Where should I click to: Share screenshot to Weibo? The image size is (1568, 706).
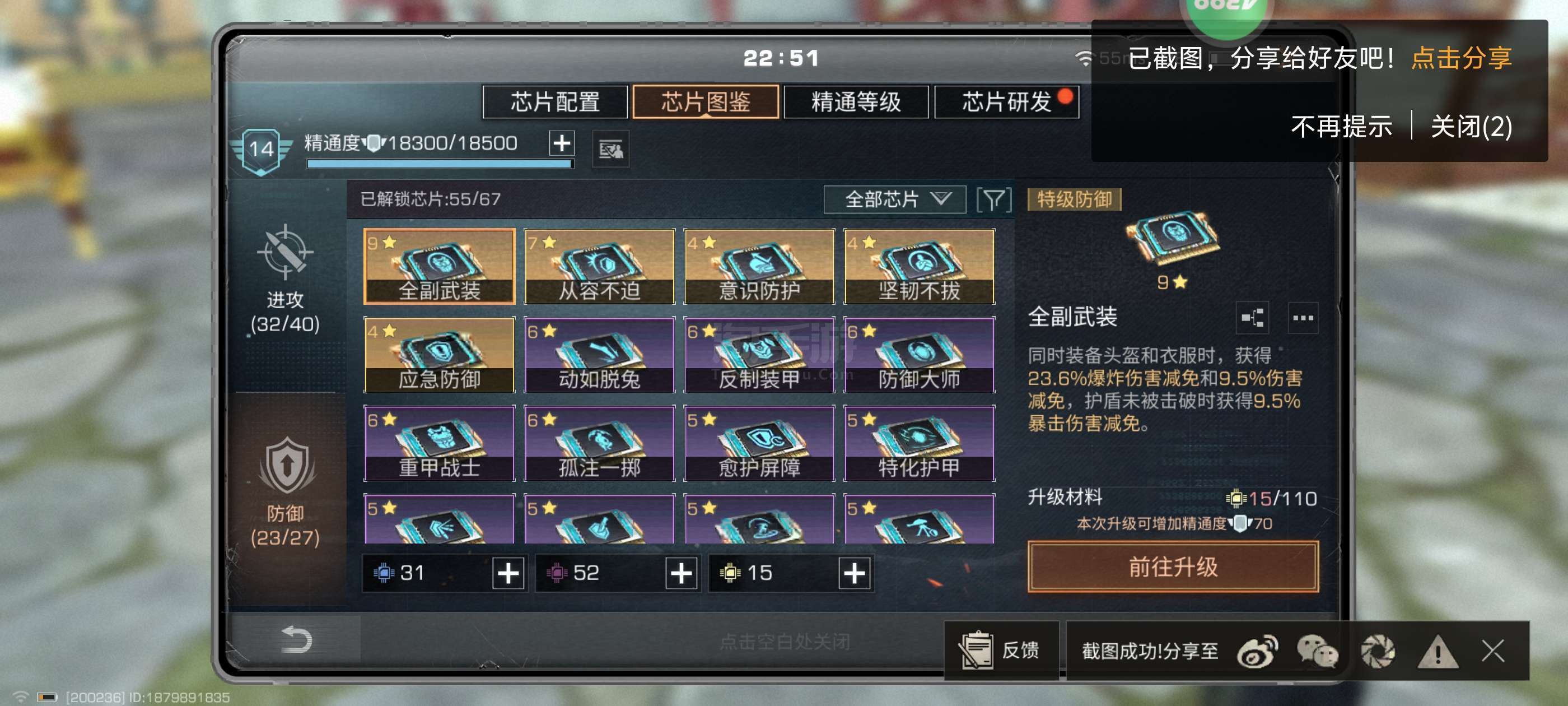pos(1258,651)
